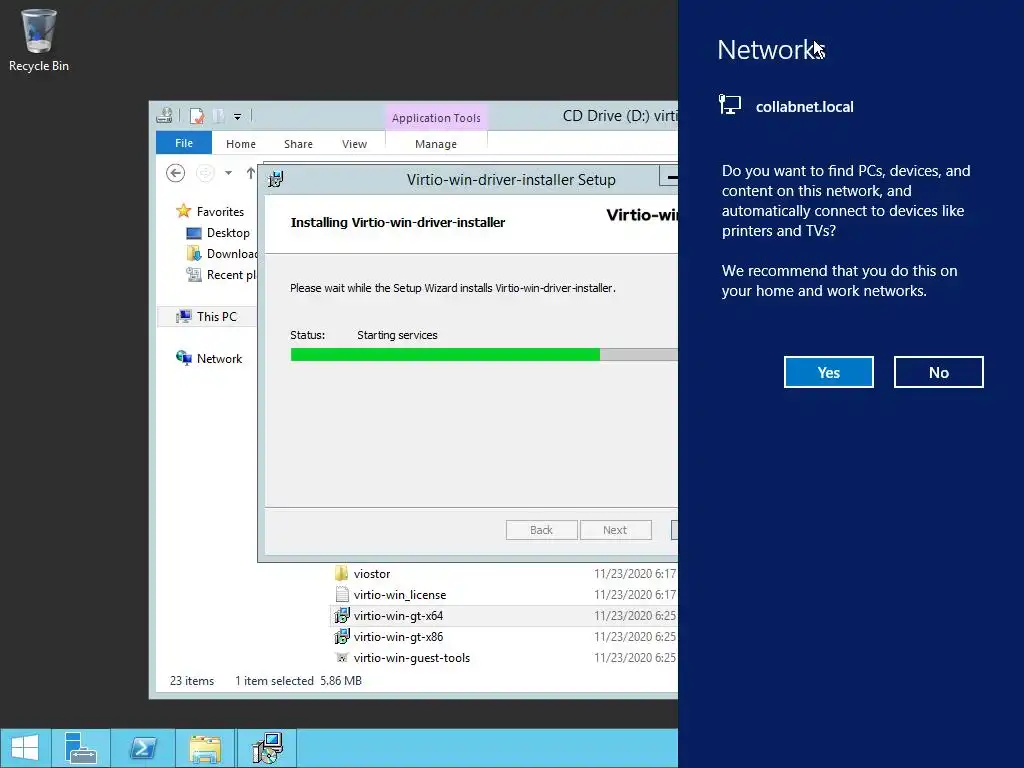Screen dimensions: 1024x768
Task: Switch to the Share ribbon tab
Action: [298, 144]
